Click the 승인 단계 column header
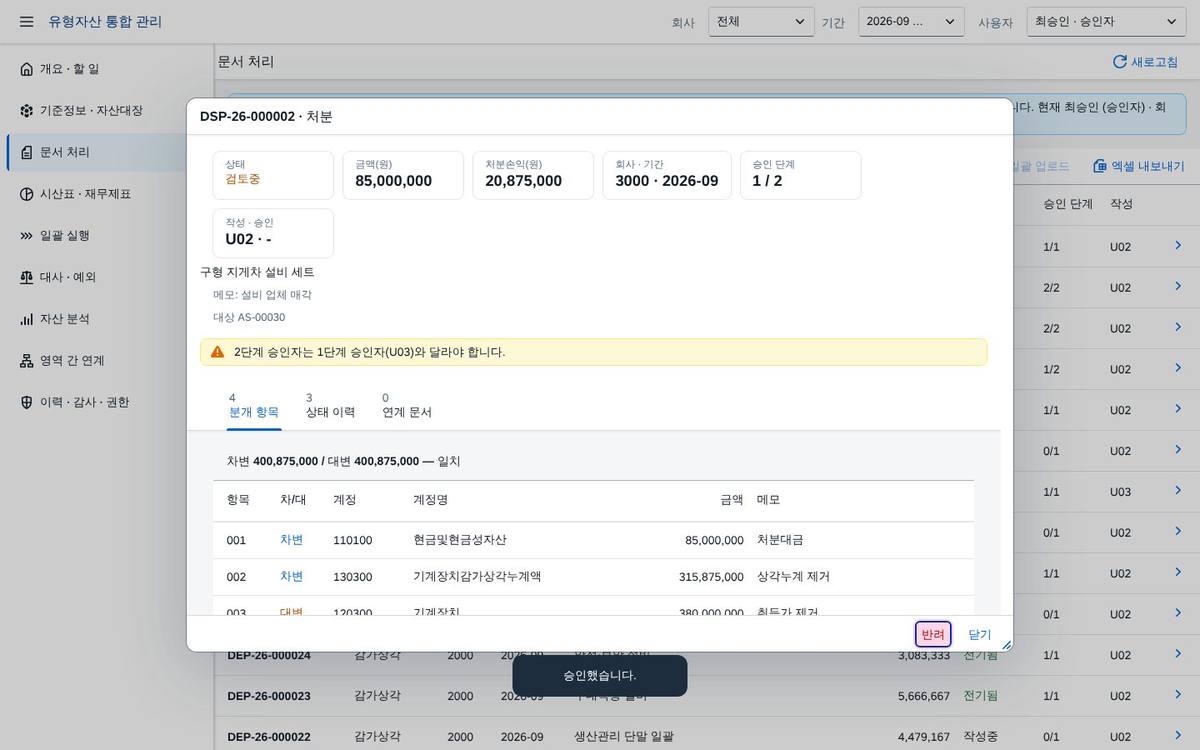 pos(1068,204)
